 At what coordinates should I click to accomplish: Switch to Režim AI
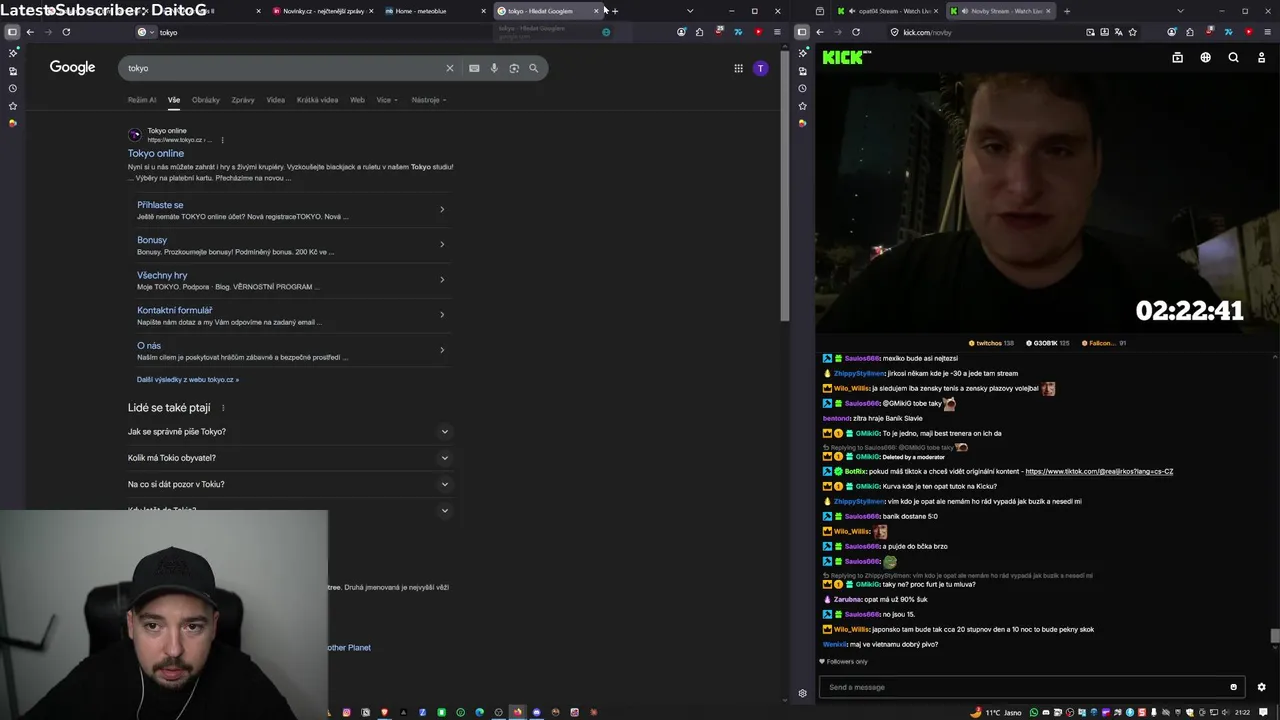coord(142,100)
